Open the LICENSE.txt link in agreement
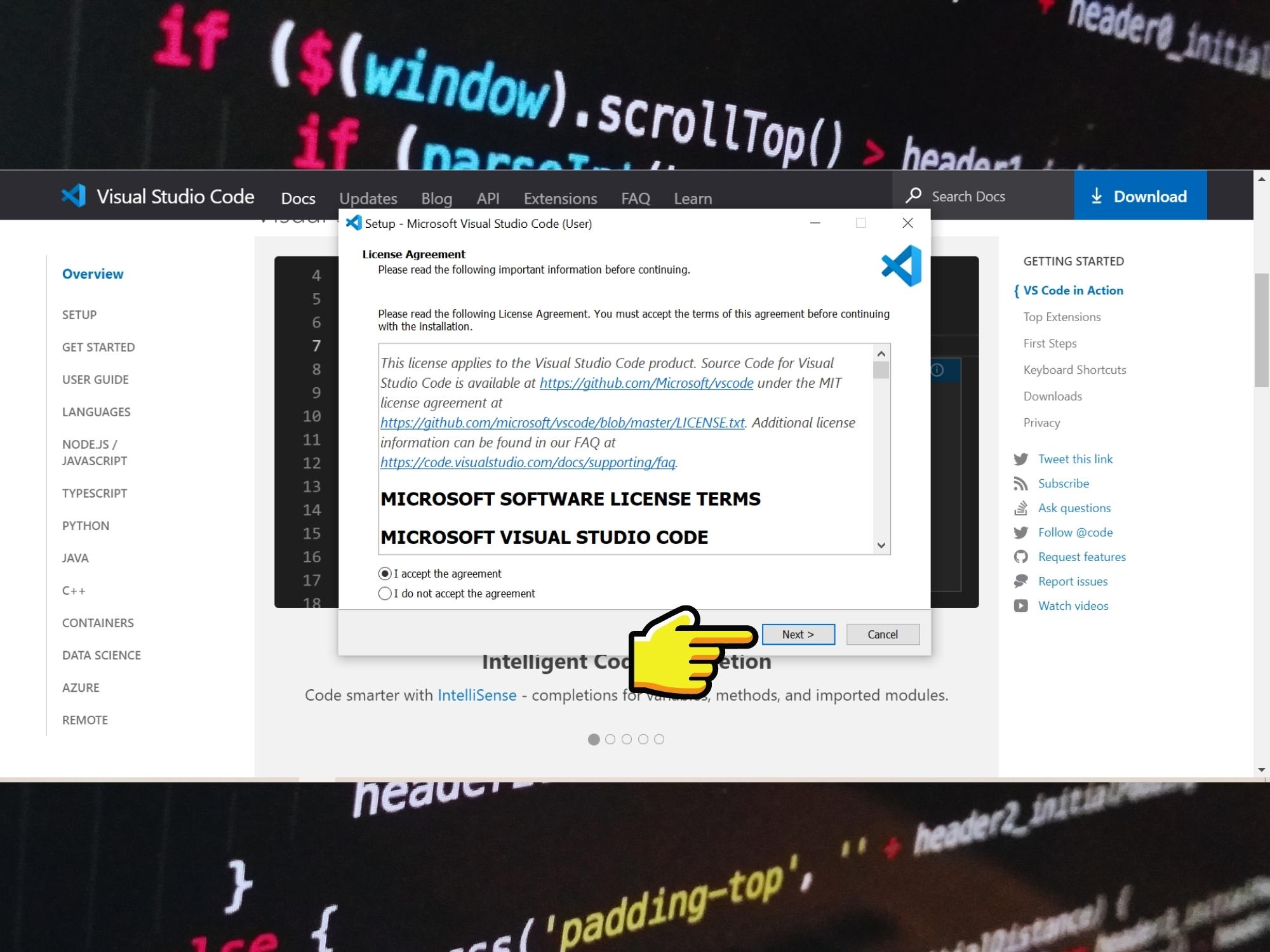Viewport: 1270px width, 952px height. coord(563,423)
